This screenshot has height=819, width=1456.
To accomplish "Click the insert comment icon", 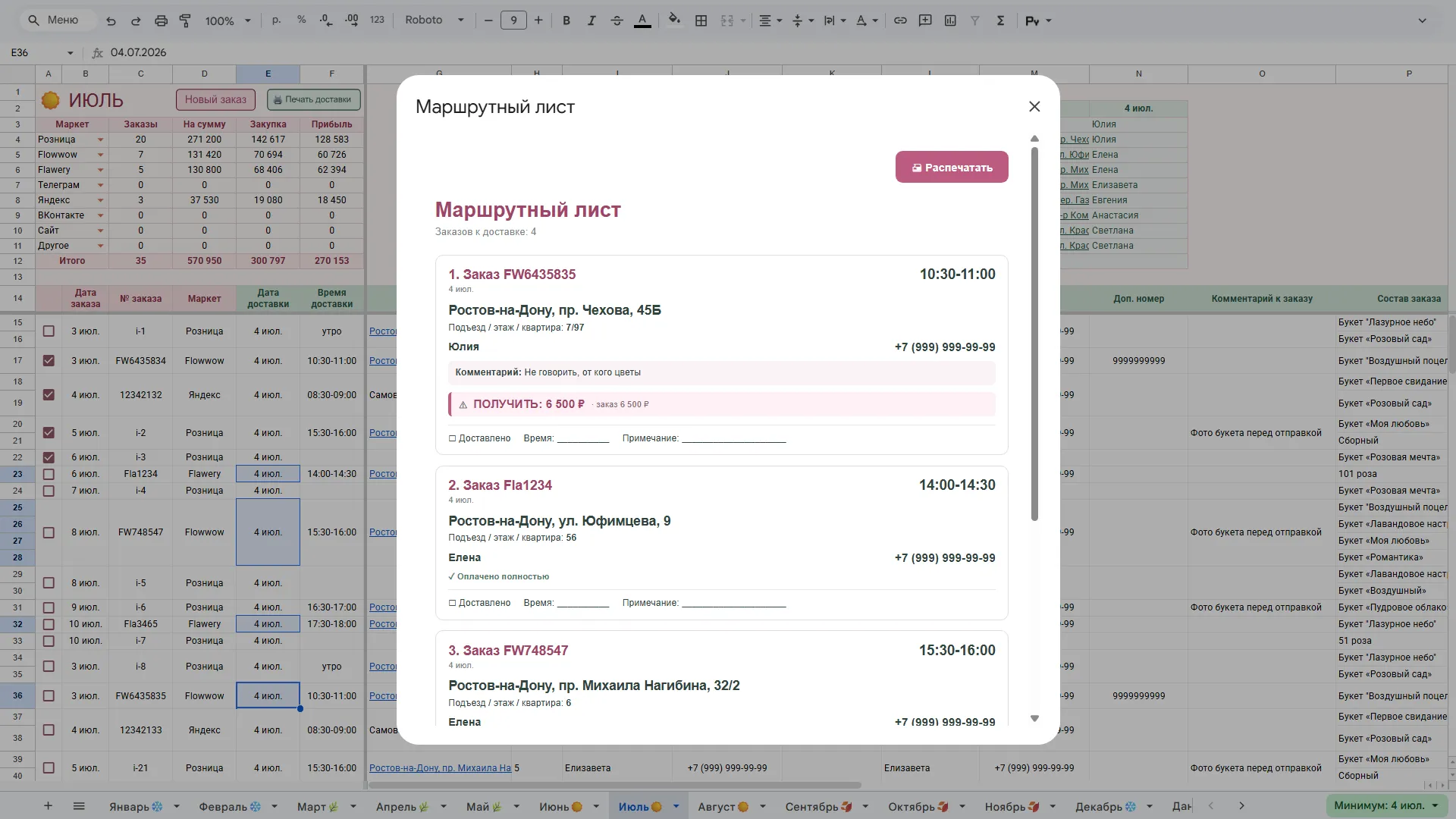I will point(925,20).
